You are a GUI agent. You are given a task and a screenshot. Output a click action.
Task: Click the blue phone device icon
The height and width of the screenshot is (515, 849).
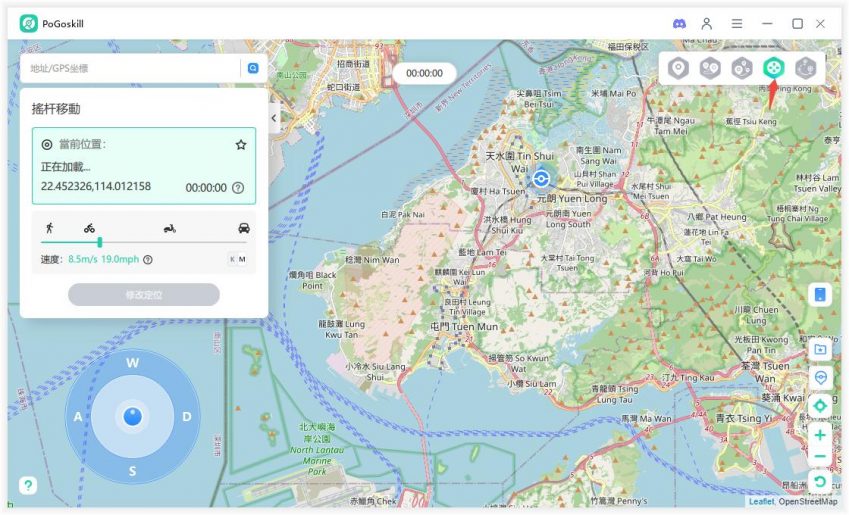(x=820, y=294)
